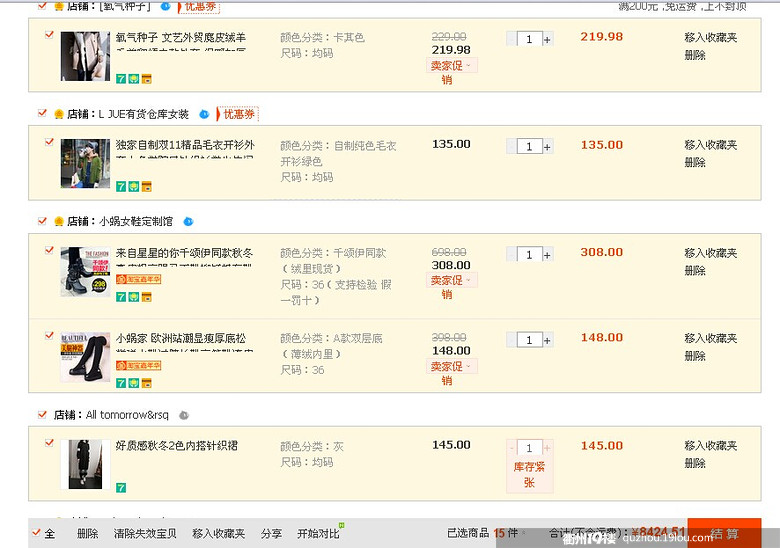Click 淘宝嘉年华 badge under 小蜗家 欧洲站 boots
Screen dimensions: 780x548
click(x=138, y=365)
